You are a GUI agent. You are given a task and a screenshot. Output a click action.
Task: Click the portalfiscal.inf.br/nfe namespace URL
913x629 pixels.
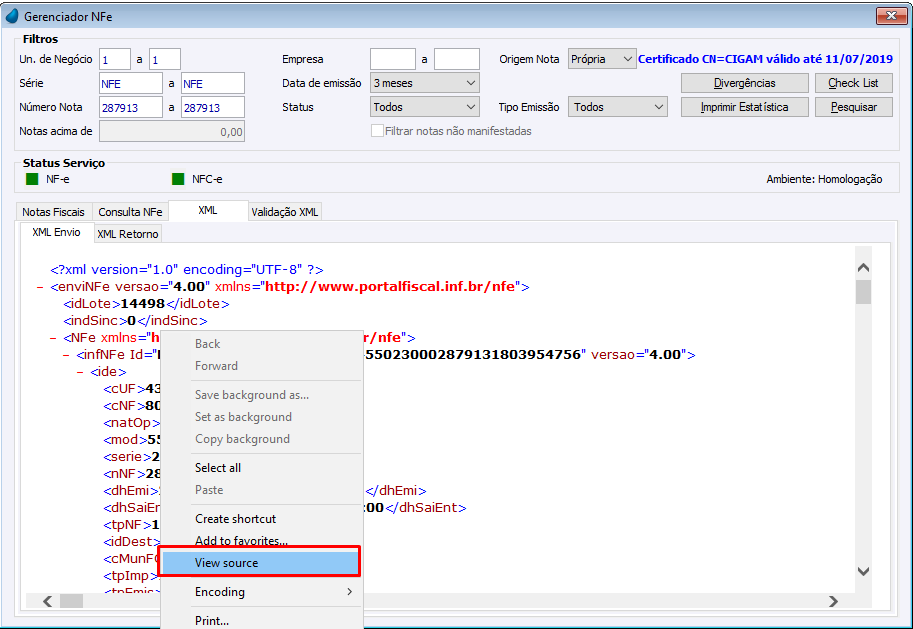point(390,287)
